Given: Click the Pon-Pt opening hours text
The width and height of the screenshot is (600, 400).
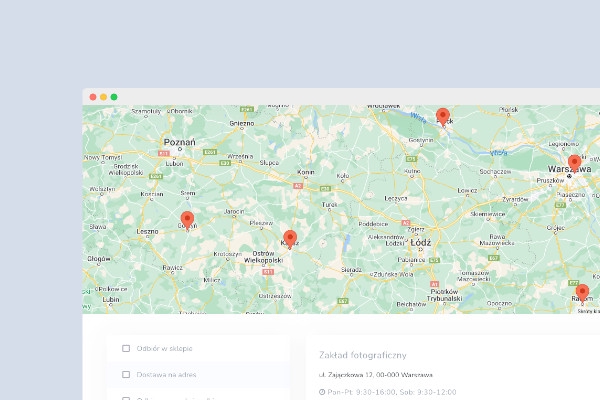Looking at the screenshot, I should (392, 391).
